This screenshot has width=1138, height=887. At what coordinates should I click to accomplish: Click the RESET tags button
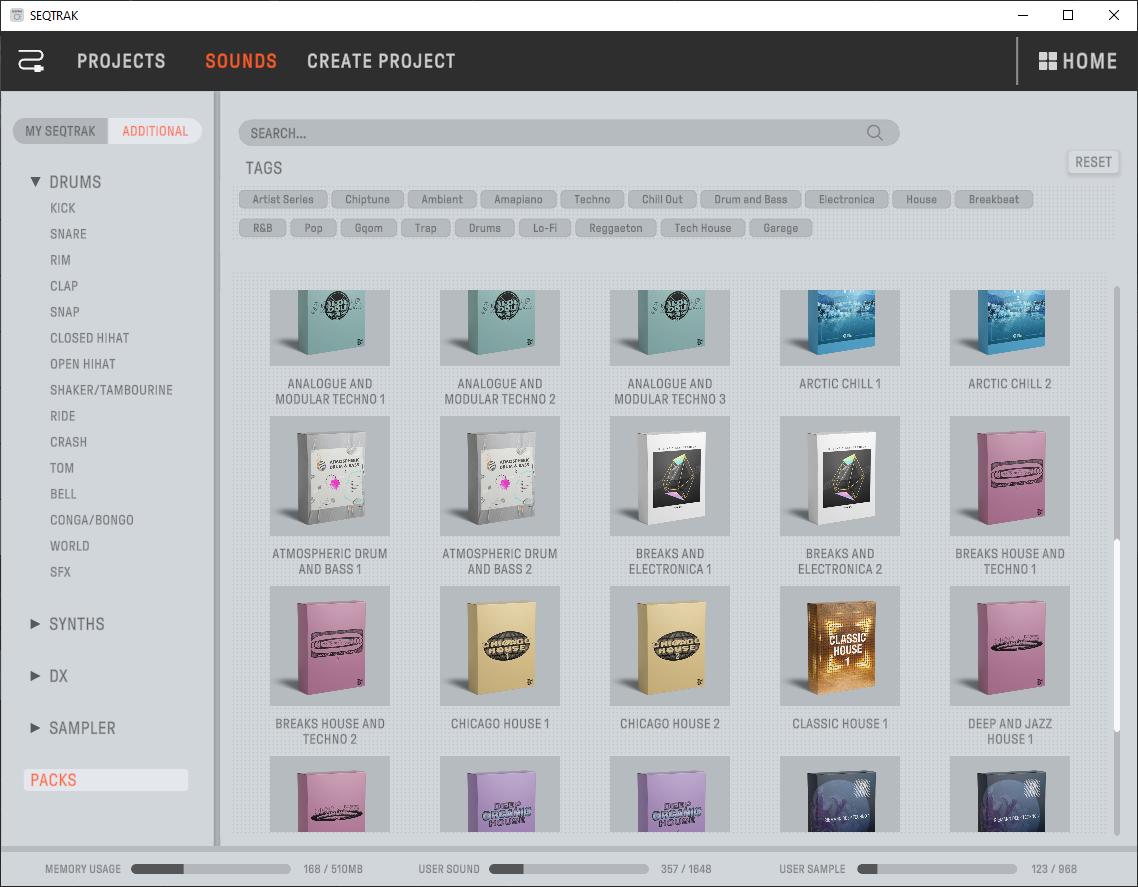coord(1093,162)
